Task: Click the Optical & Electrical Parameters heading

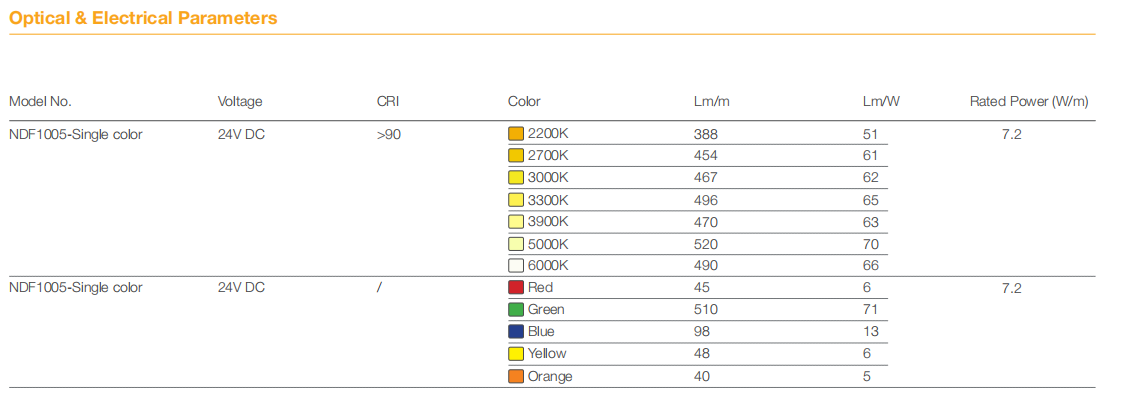Action: point(143,19)
